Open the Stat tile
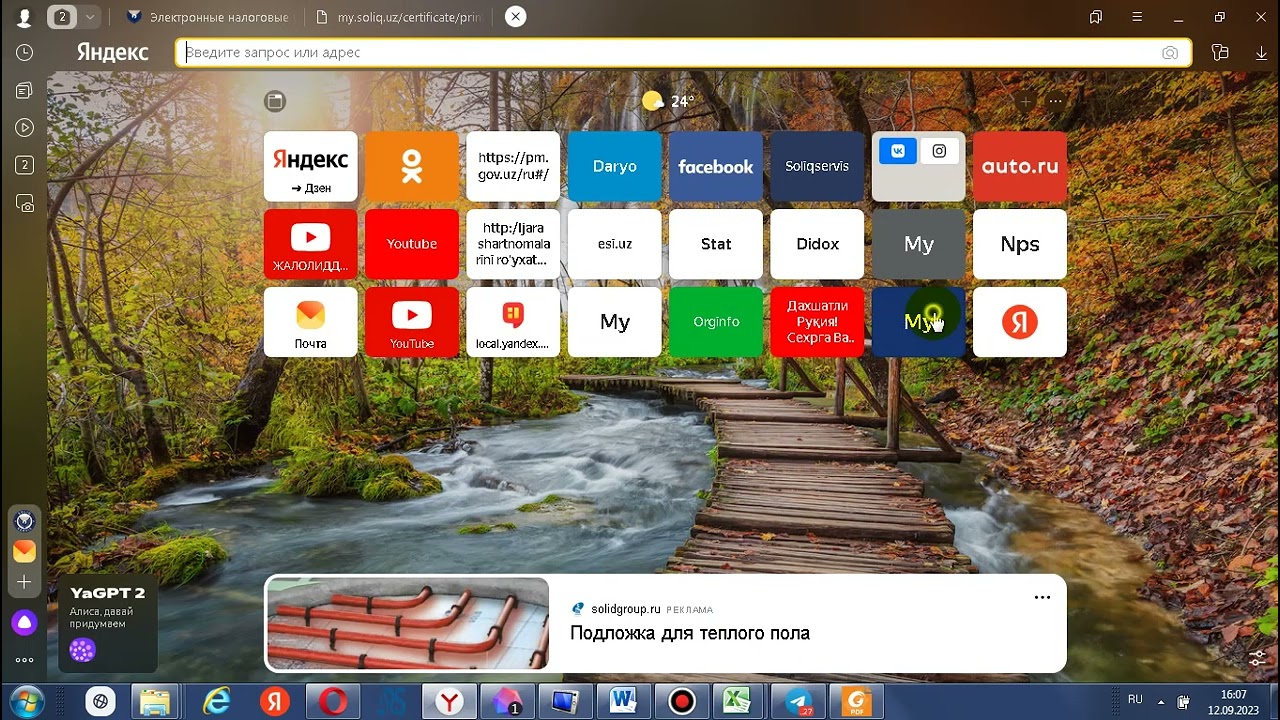 (x=716, y=244)
